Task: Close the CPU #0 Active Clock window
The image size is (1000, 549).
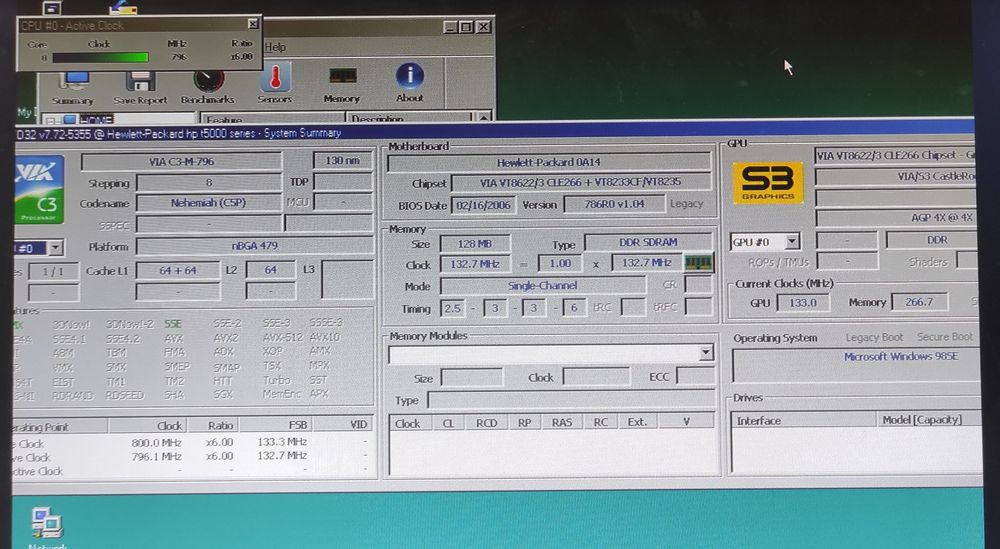Action: click(253, 24)
